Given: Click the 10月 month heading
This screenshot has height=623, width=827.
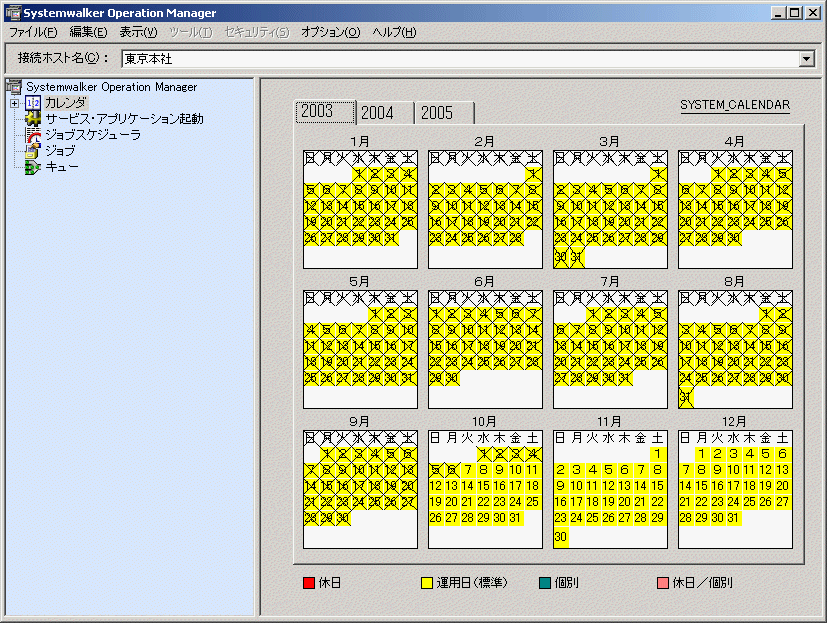Looking at the screenshot, I should click(x=484, y=421).
